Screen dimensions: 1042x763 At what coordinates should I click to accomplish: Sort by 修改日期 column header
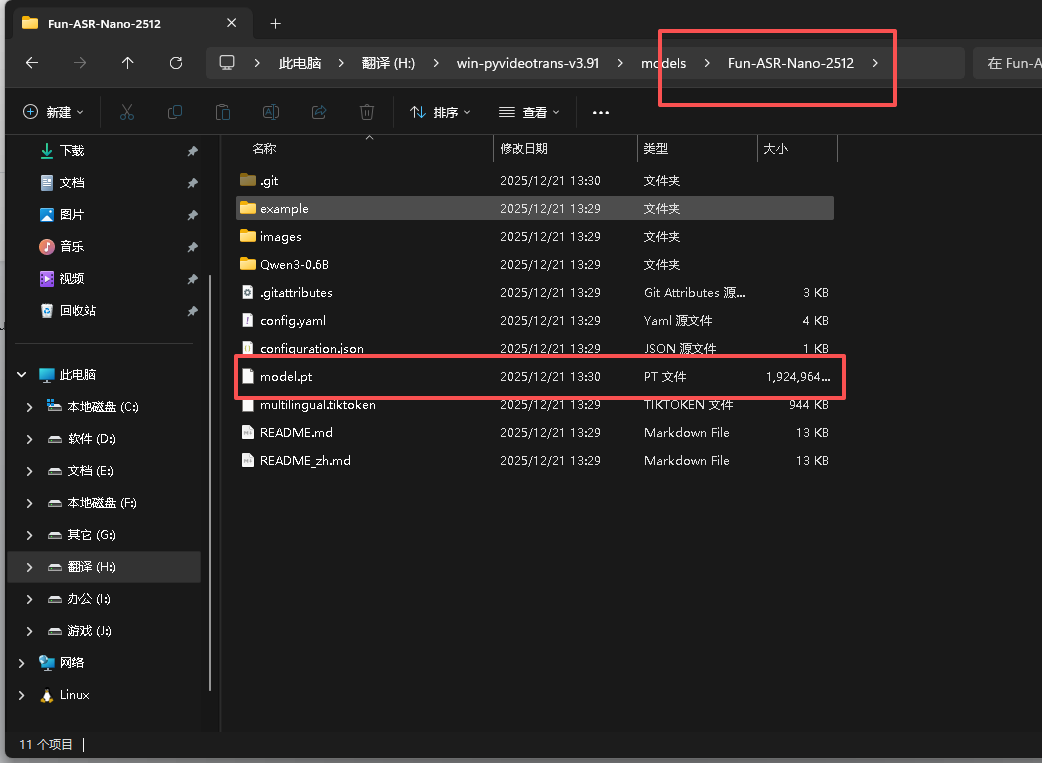coord(524,149)
